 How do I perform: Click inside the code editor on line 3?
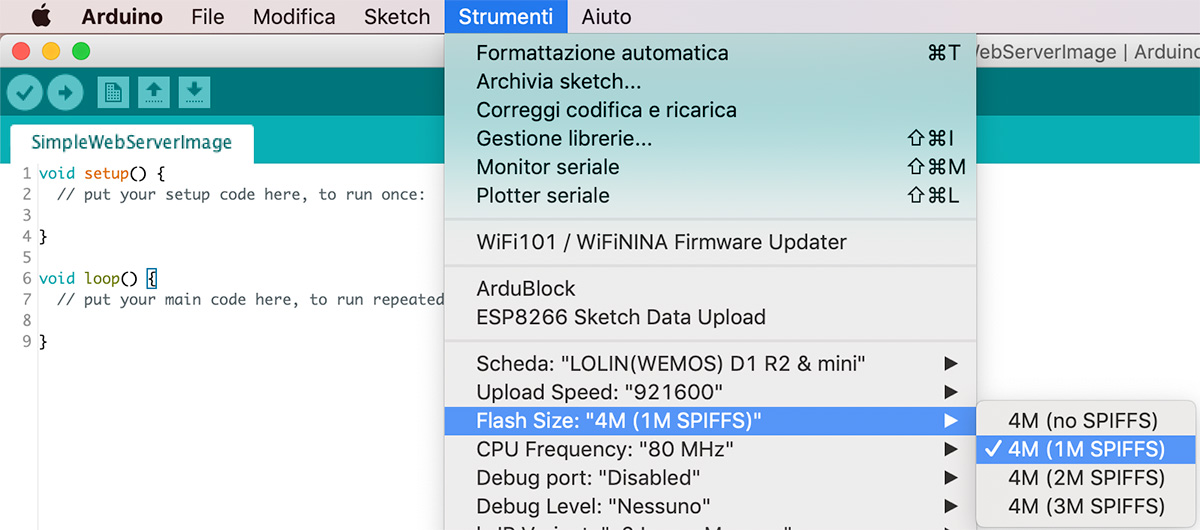200,216
